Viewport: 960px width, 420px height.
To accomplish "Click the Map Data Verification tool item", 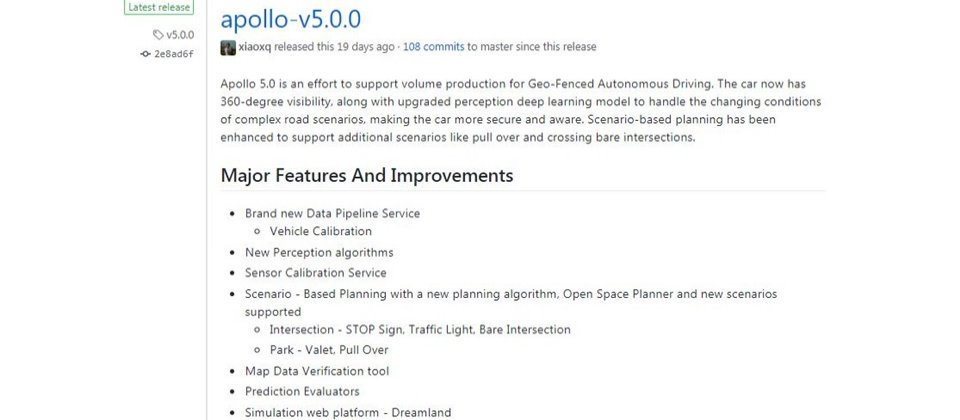I will 317,371.
